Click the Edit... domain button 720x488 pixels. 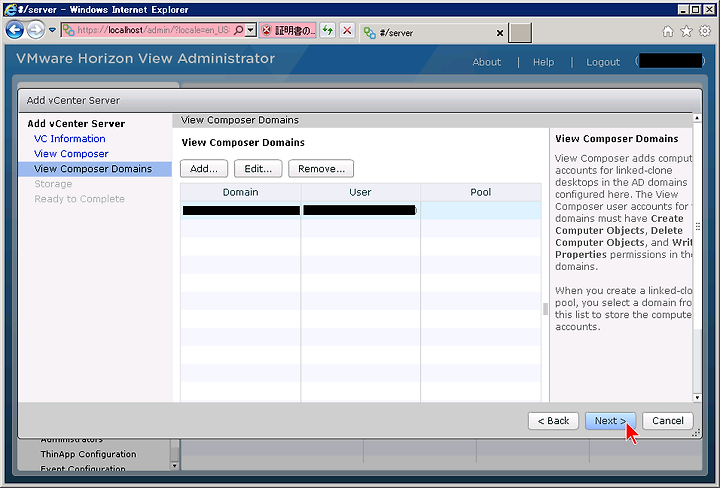tap(258, 169)
